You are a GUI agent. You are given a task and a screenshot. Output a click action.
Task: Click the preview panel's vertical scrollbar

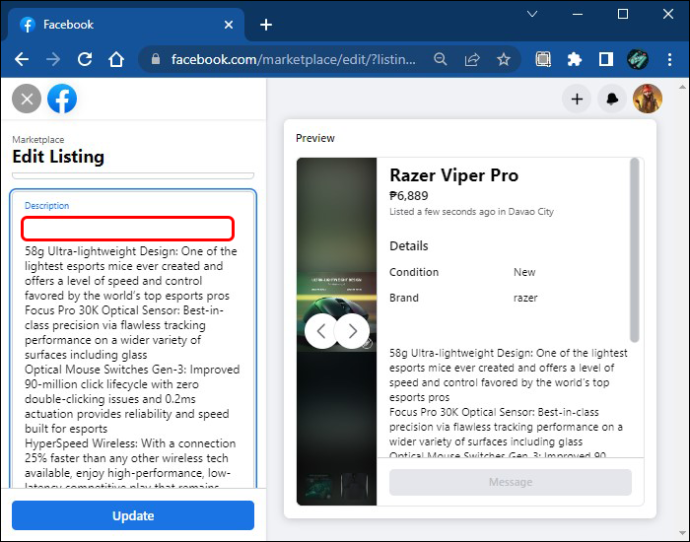tap(634, 250)
